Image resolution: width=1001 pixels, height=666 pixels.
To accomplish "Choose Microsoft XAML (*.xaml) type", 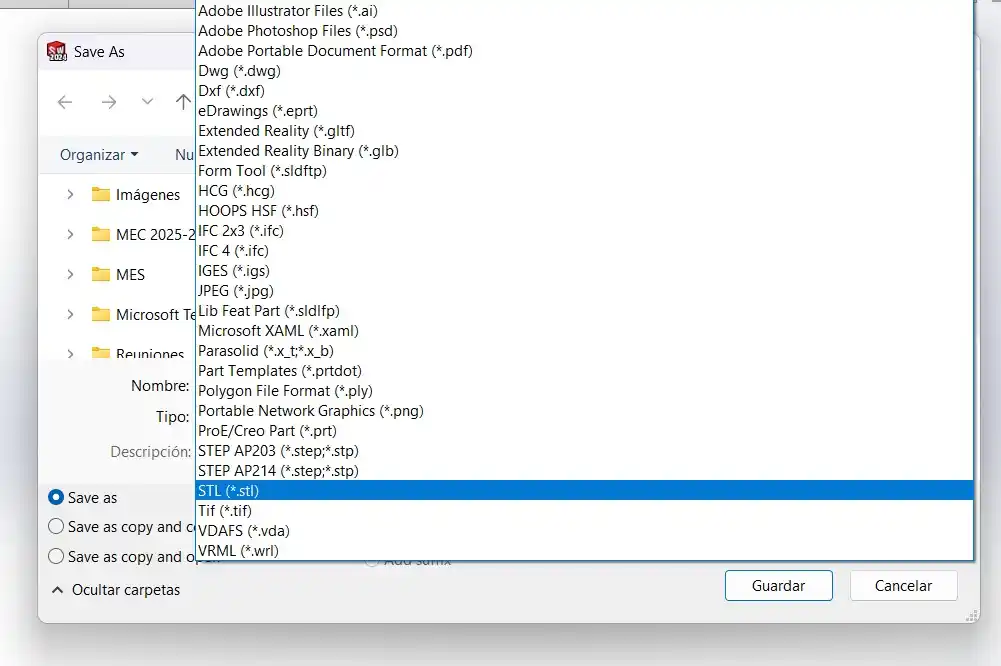I will [x=584, y=331].
